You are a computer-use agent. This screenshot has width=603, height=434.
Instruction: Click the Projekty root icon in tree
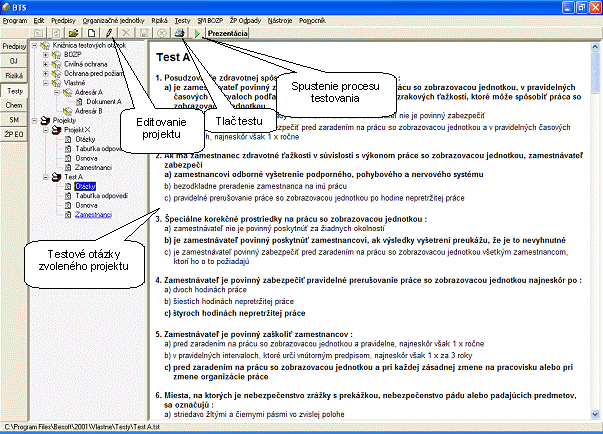click(45, 121)
